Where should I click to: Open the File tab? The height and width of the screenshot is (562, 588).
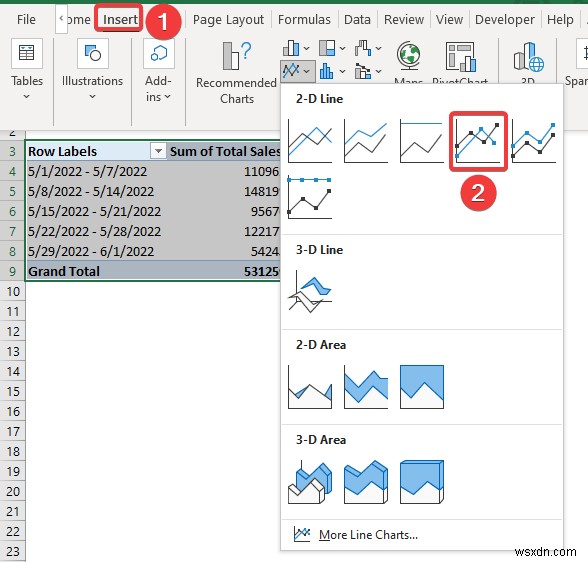pyautogui.click(x=26, y=19)
